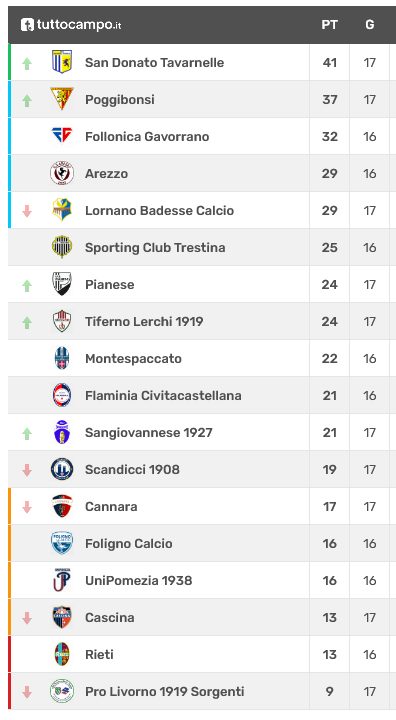Click the G column header
The height and width of the screenshot is (720, 396).
tap(370, 25)
